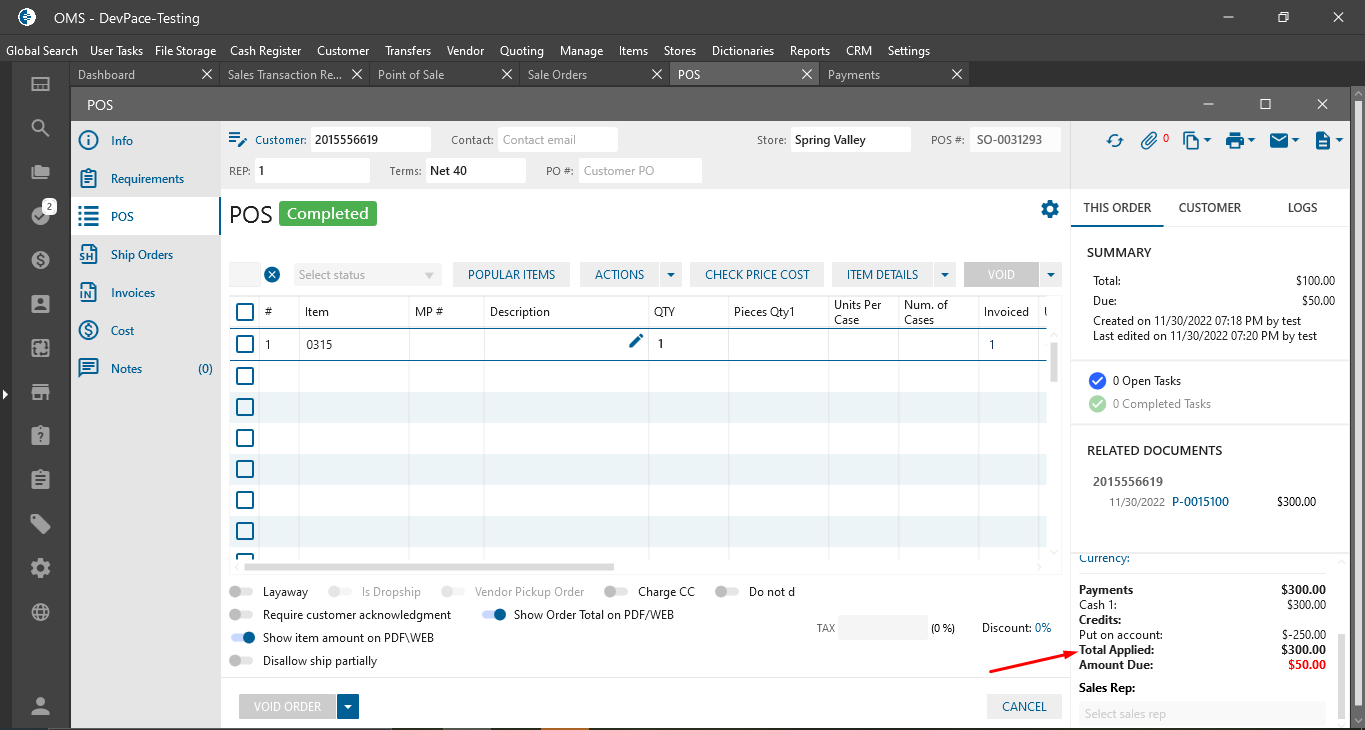This screenshot has height=730, width=1365.
Task: Click the CHECK PRICE COST button
Action: tap(756, 275)
